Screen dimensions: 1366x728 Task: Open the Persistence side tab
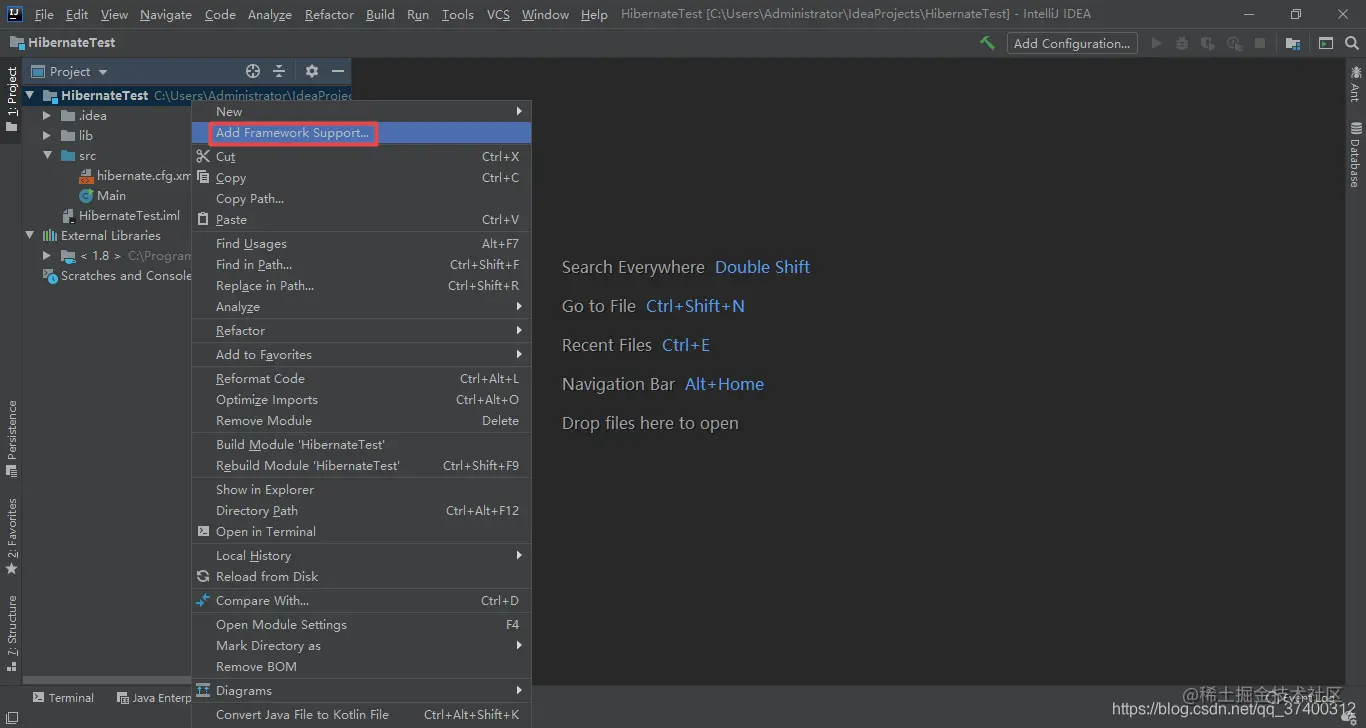[11, 438]
